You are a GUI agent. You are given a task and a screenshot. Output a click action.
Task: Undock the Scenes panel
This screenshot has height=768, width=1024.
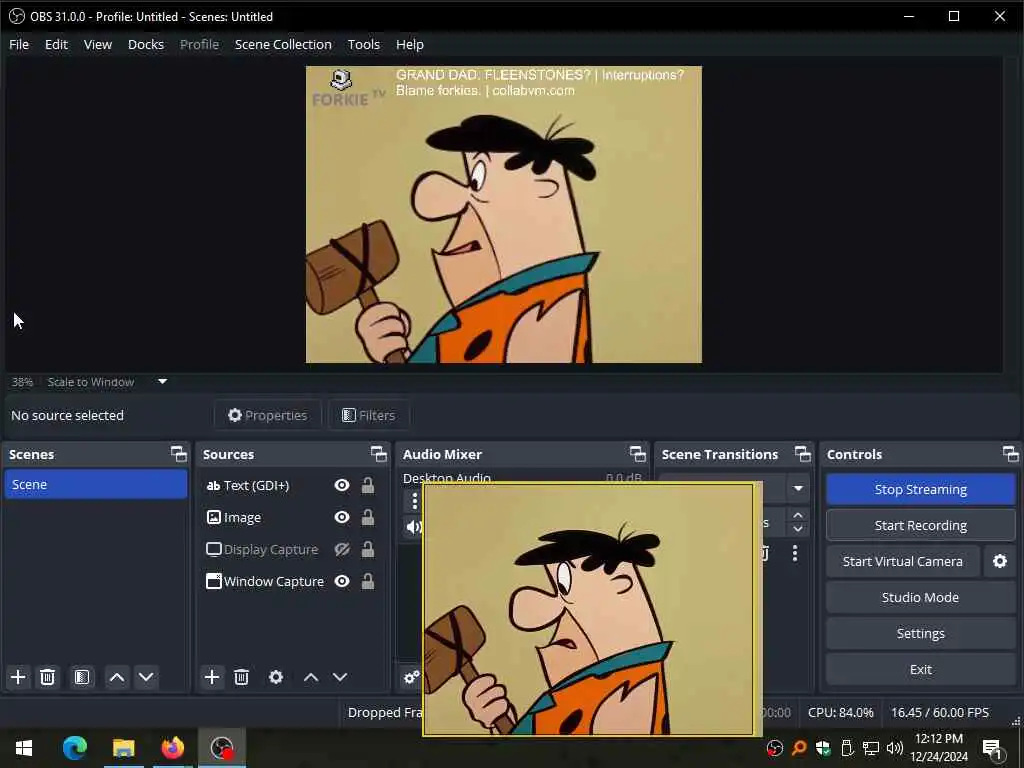[178, 454]
